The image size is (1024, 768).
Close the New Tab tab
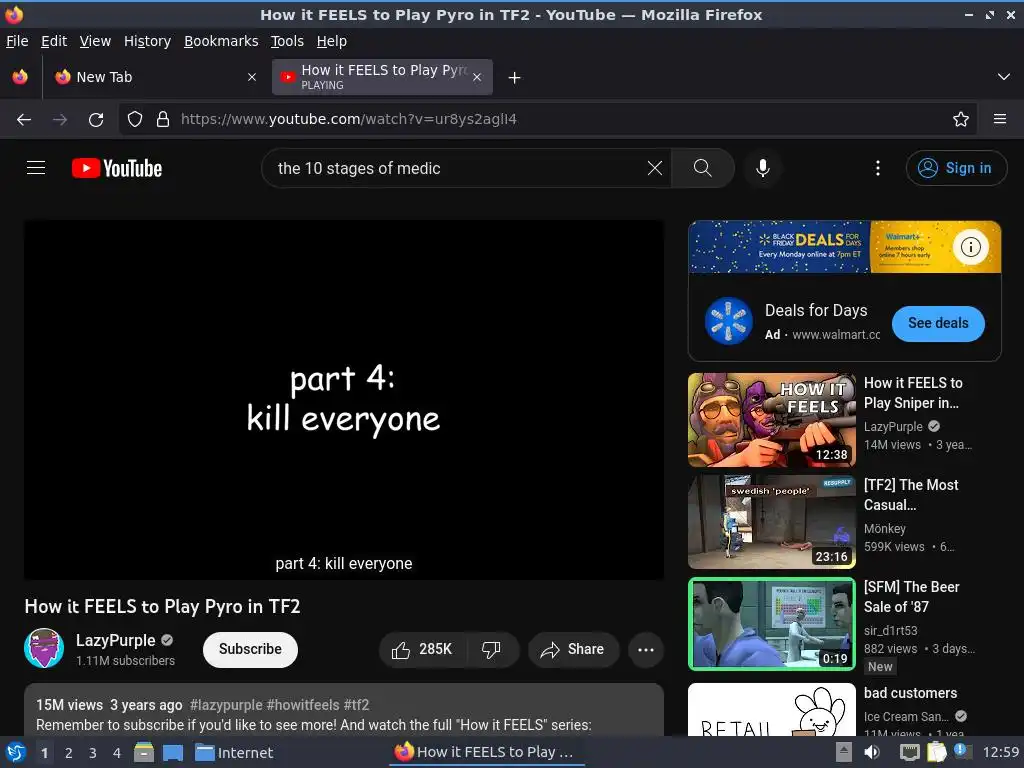252,77
